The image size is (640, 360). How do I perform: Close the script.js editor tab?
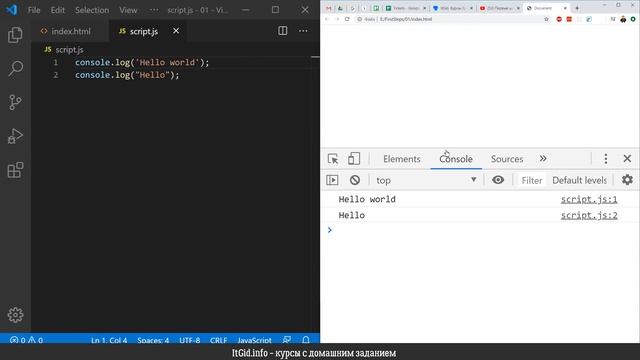pyautogui.click(x=176, y=31)
